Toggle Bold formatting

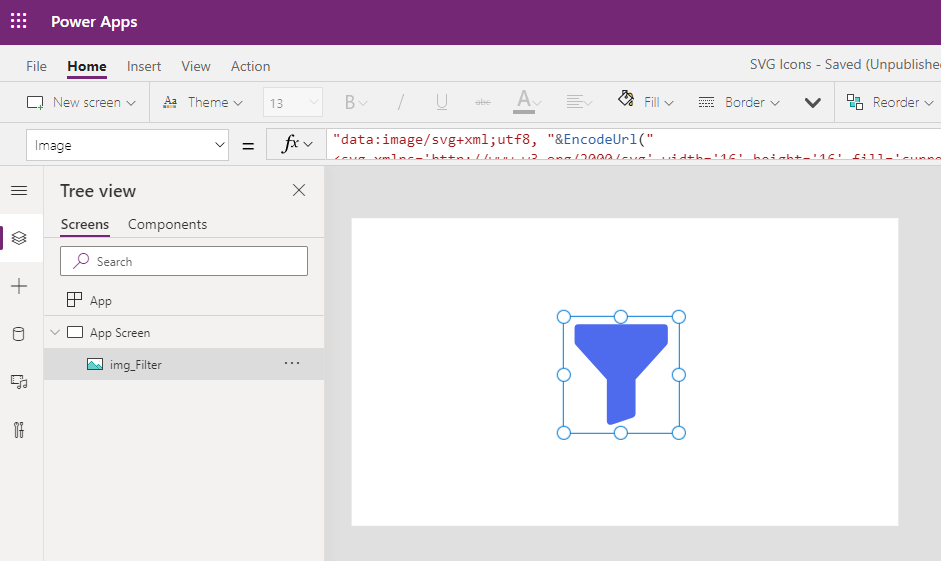355,103
